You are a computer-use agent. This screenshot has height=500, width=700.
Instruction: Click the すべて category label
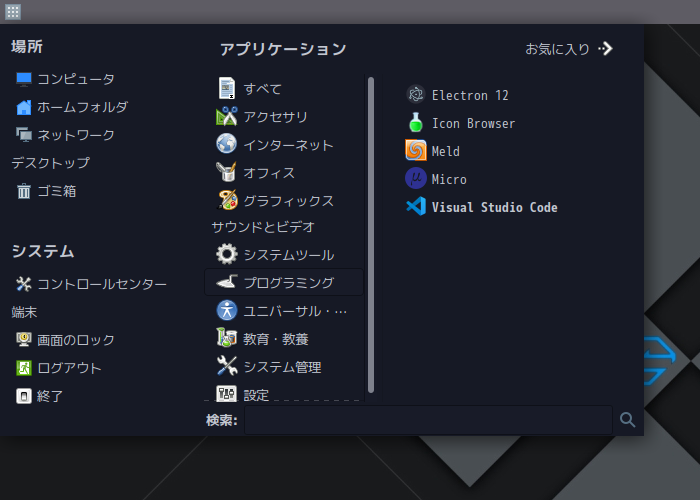coord(262,89)
